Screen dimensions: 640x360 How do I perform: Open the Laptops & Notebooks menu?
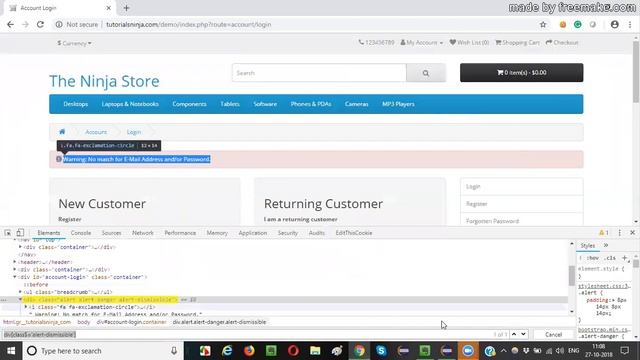[x=130, y=104]
